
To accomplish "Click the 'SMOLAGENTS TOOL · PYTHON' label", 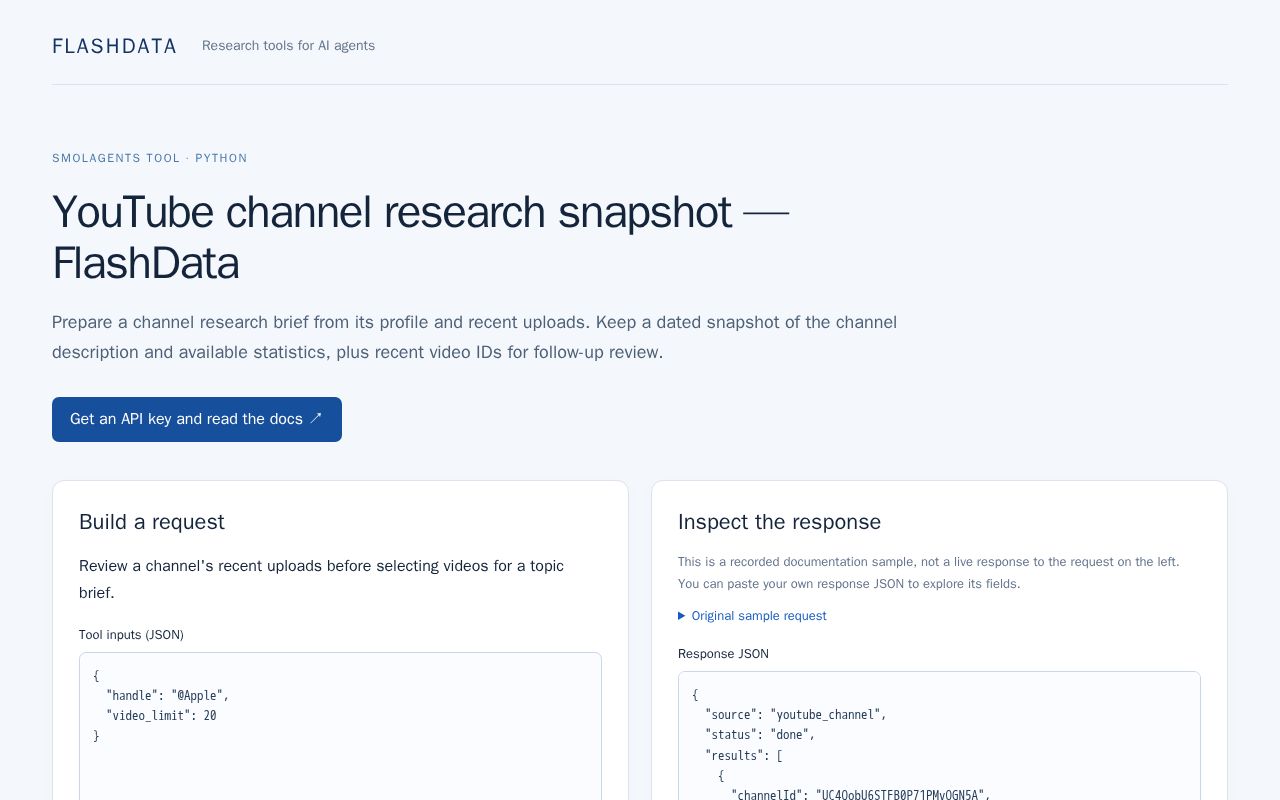I will [x=150, y=158].
